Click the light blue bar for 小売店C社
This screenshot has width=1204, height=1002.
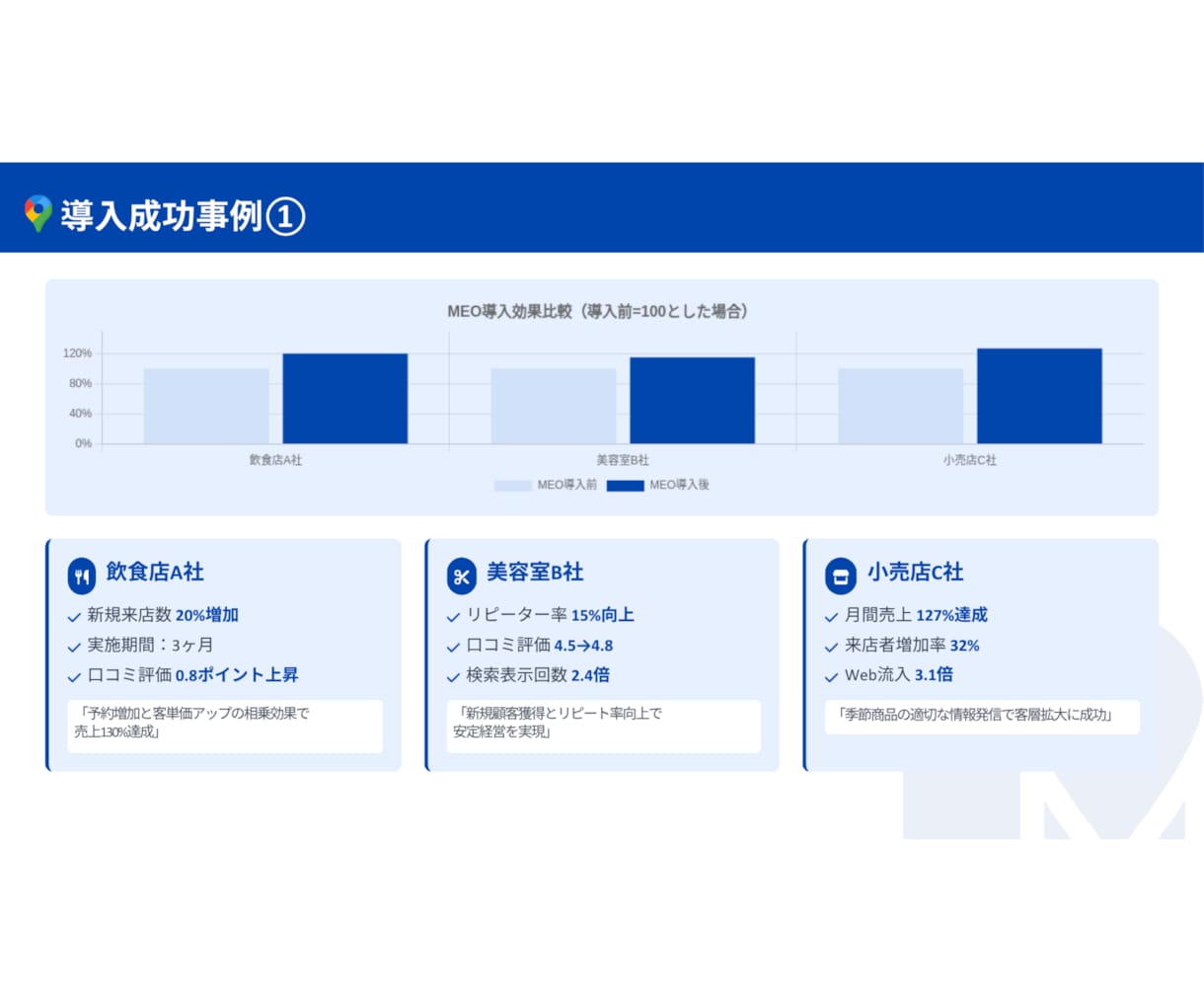900,406
